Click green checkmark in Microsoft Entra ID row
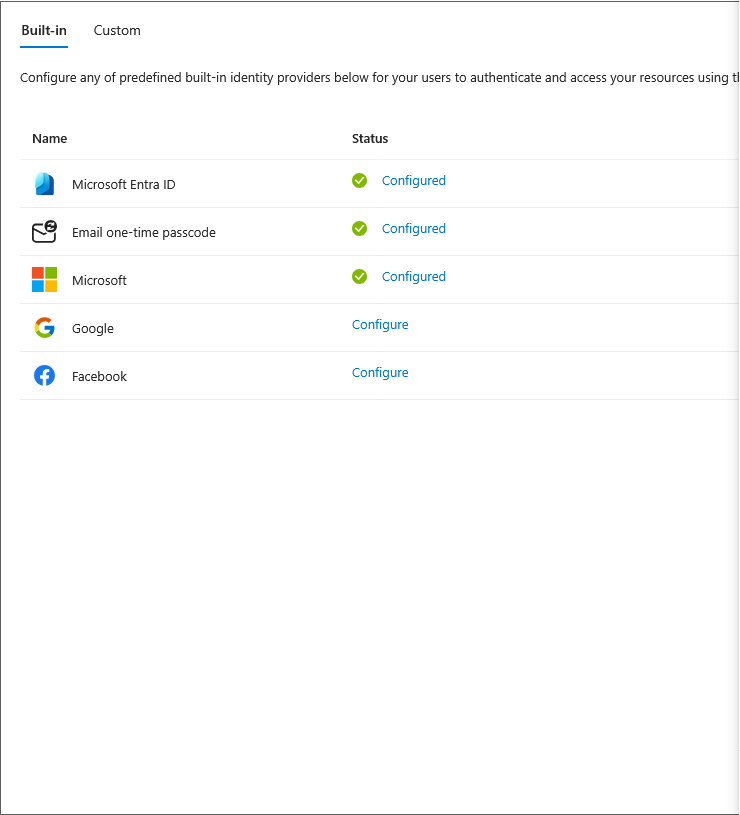Viewport: 740px width, 815px height. click(x=359, y=180)
